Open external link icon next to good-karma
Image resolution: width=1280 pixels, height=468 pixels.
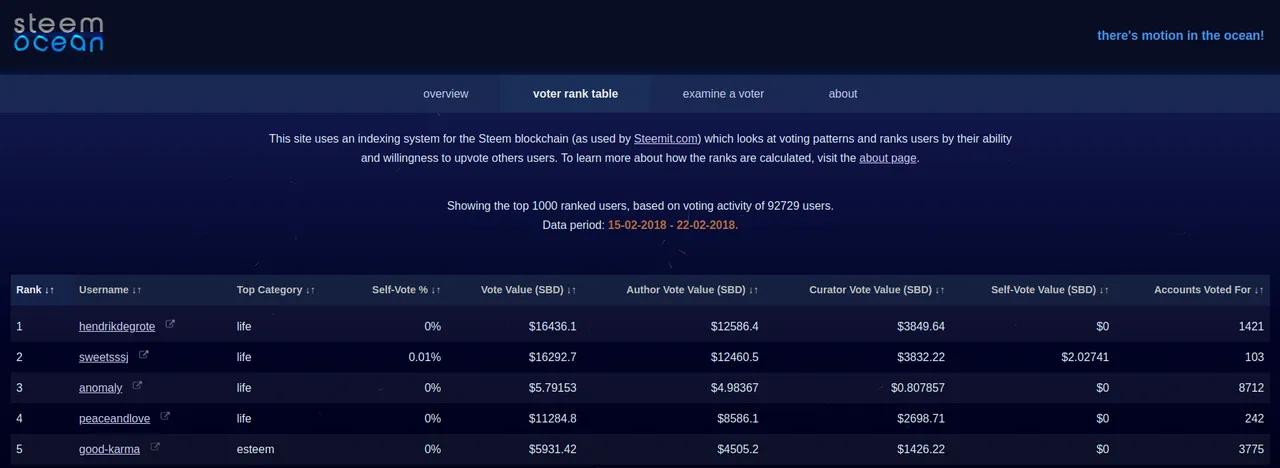click(x=155, y=448)
